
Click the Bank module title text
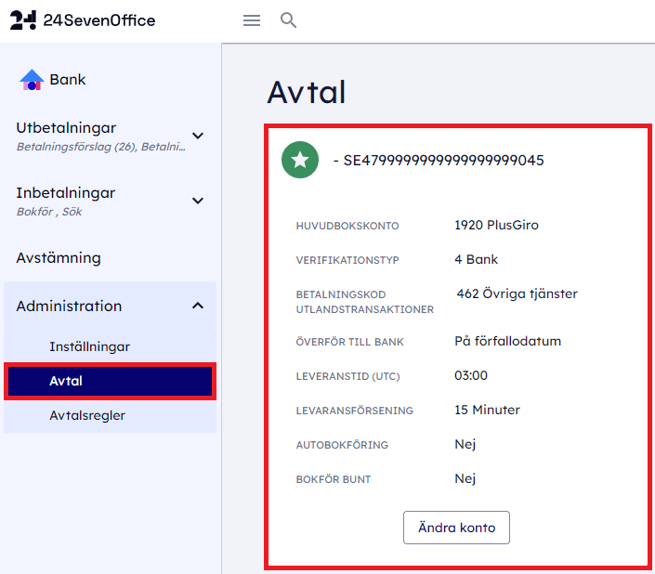[x=68, y=80]
